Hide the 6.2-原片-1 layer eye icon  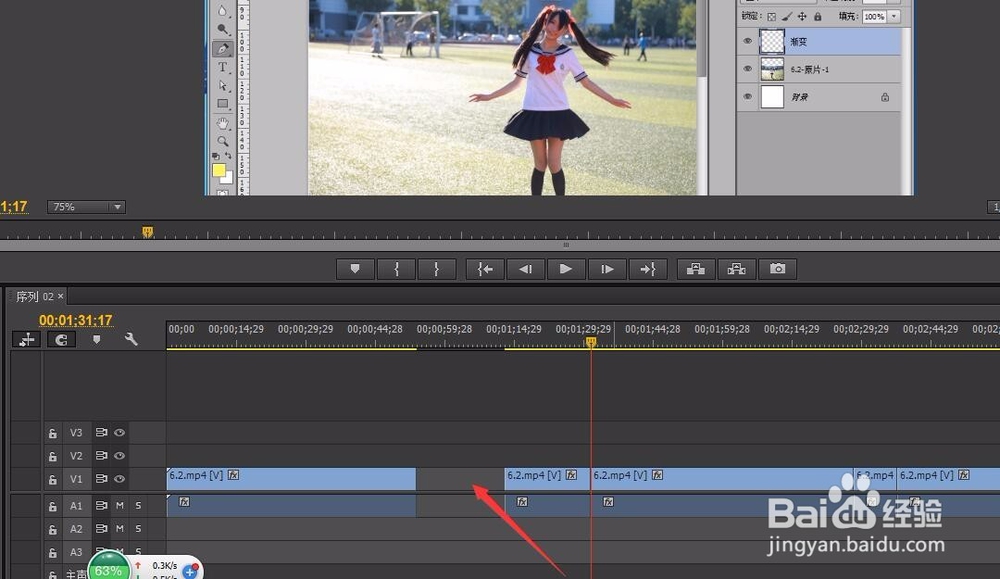747,69
